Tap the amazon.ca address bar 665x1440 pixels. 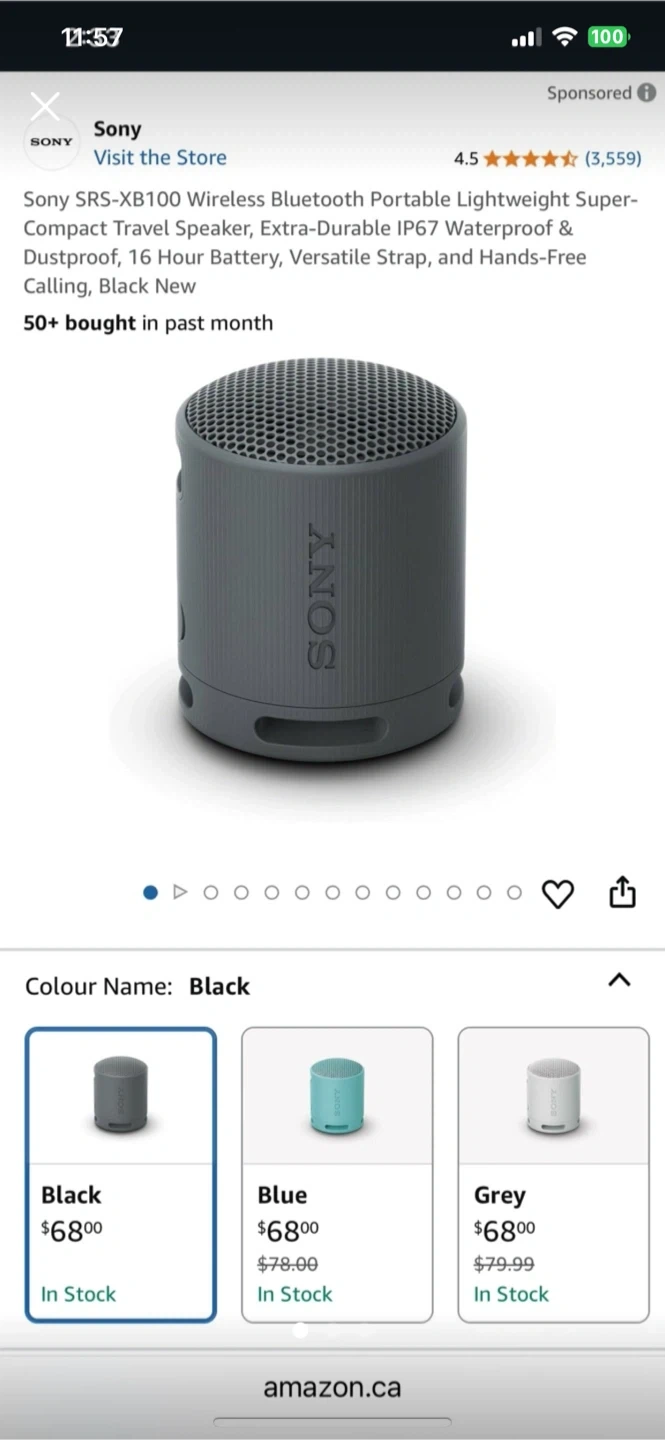332,1388
